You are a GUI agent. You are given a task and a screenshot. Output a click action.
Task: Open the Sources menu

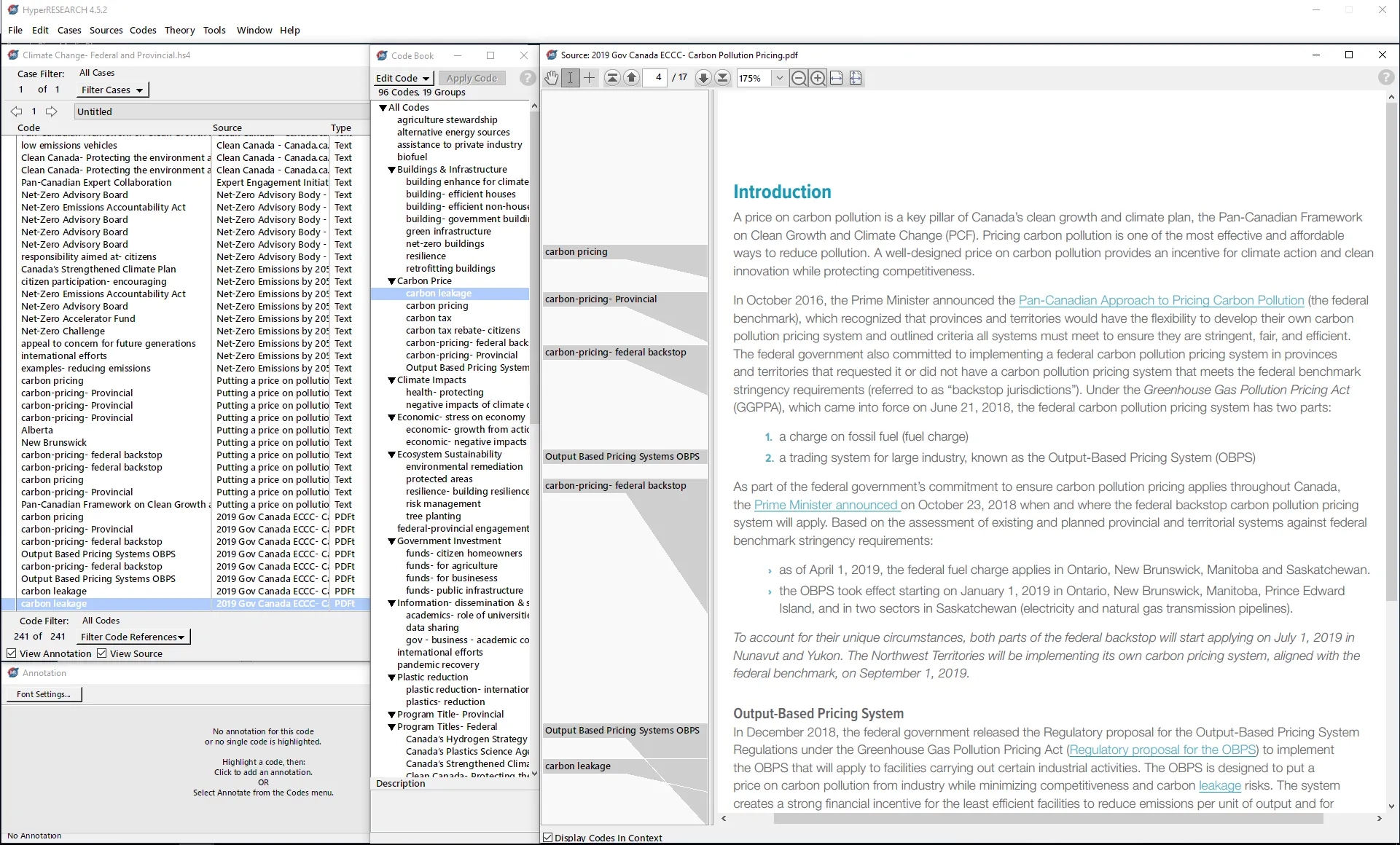point(106,30)
